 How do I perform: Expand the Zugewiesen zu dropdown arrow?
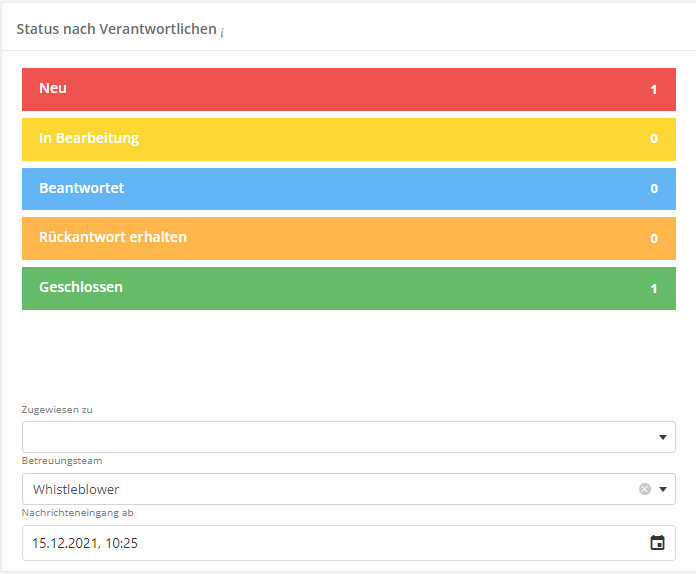click(x=662, y=437)
